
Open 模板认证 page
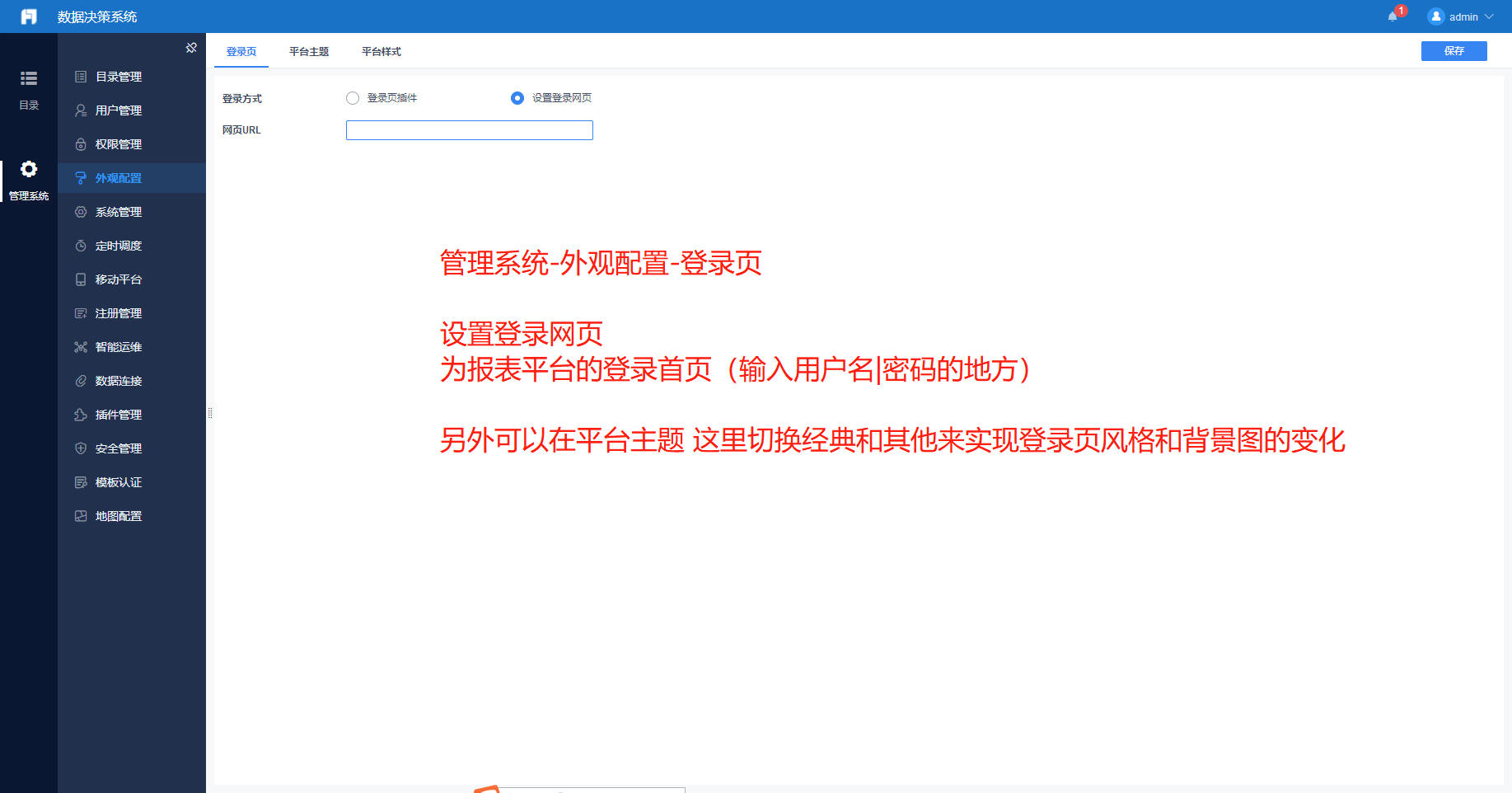pos(132,482)
